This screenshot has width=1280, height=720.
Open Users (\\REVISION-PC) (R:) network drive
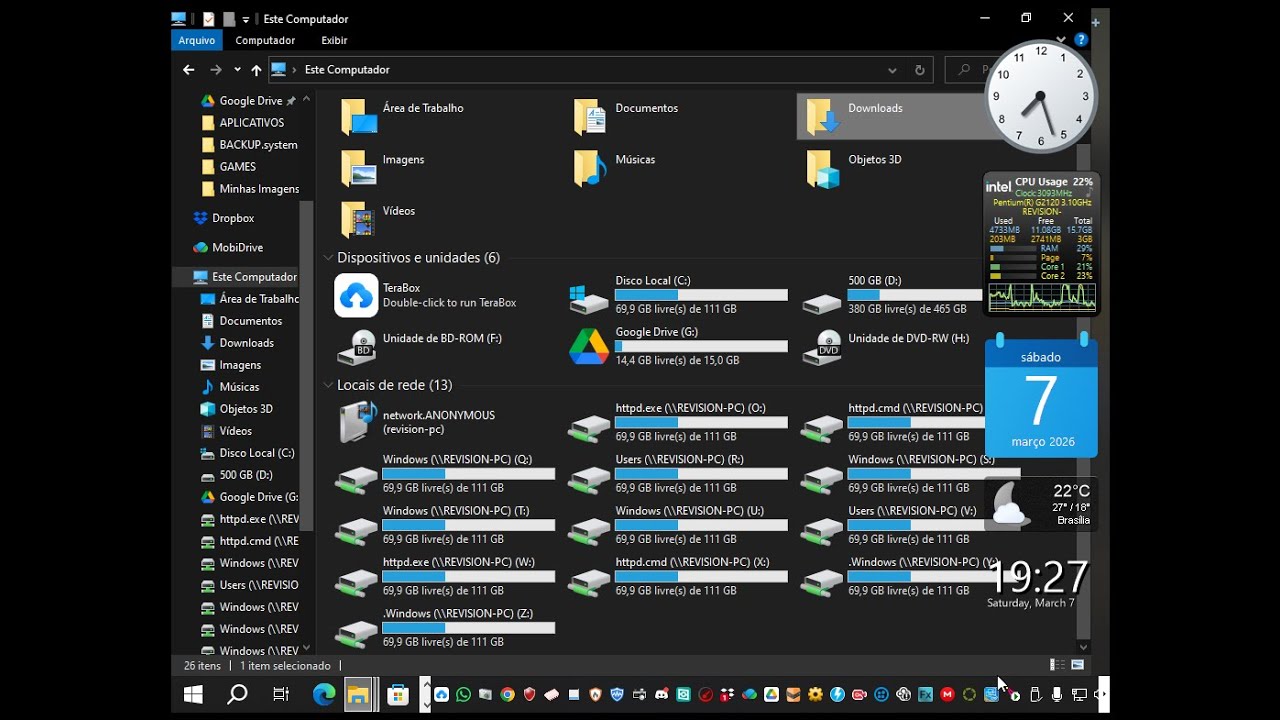[x=678, y=474]
